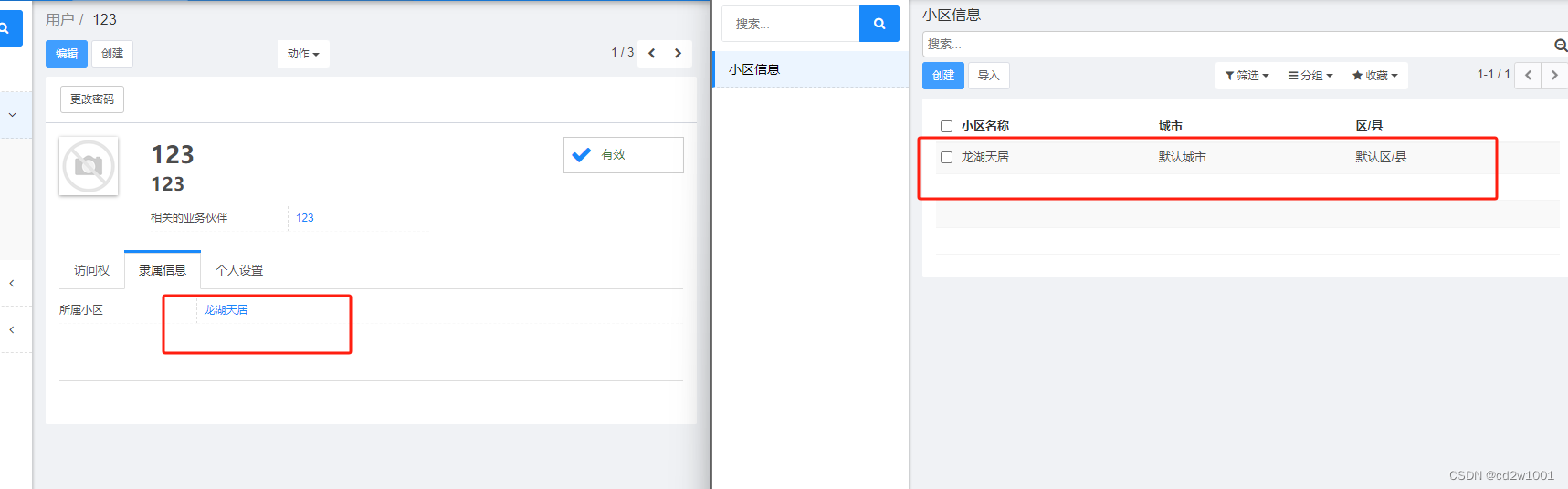
Task: Click blue 创建 button in 小区信息 list
Action: [x=943, y=76]
